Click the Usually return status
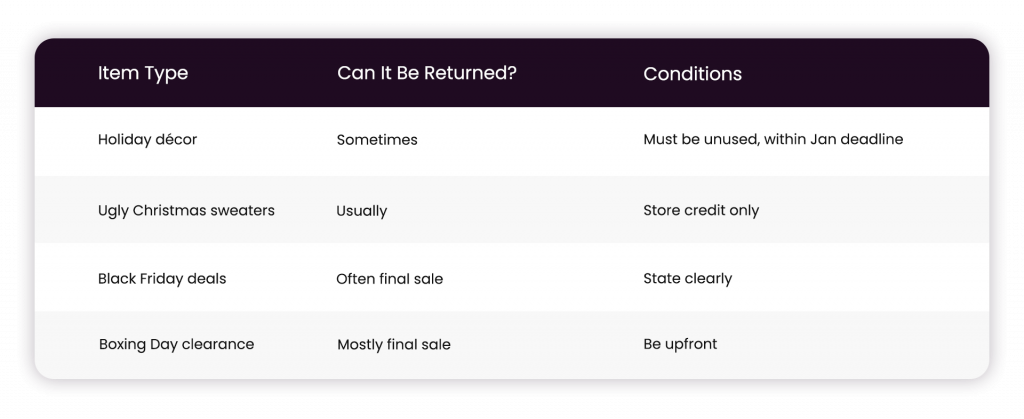 (362, 211)
